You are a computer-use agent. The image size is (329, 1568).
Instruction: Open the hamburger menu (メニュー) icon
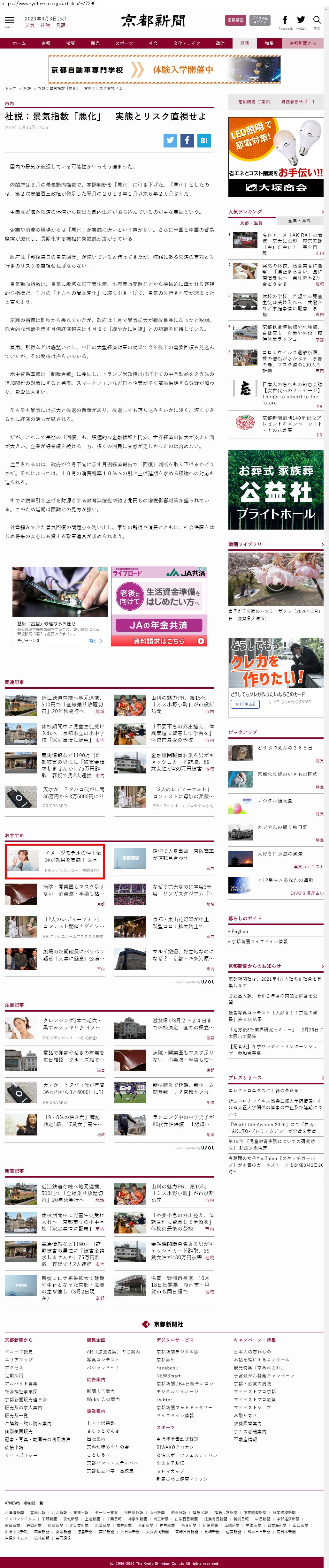coord(9,22)
